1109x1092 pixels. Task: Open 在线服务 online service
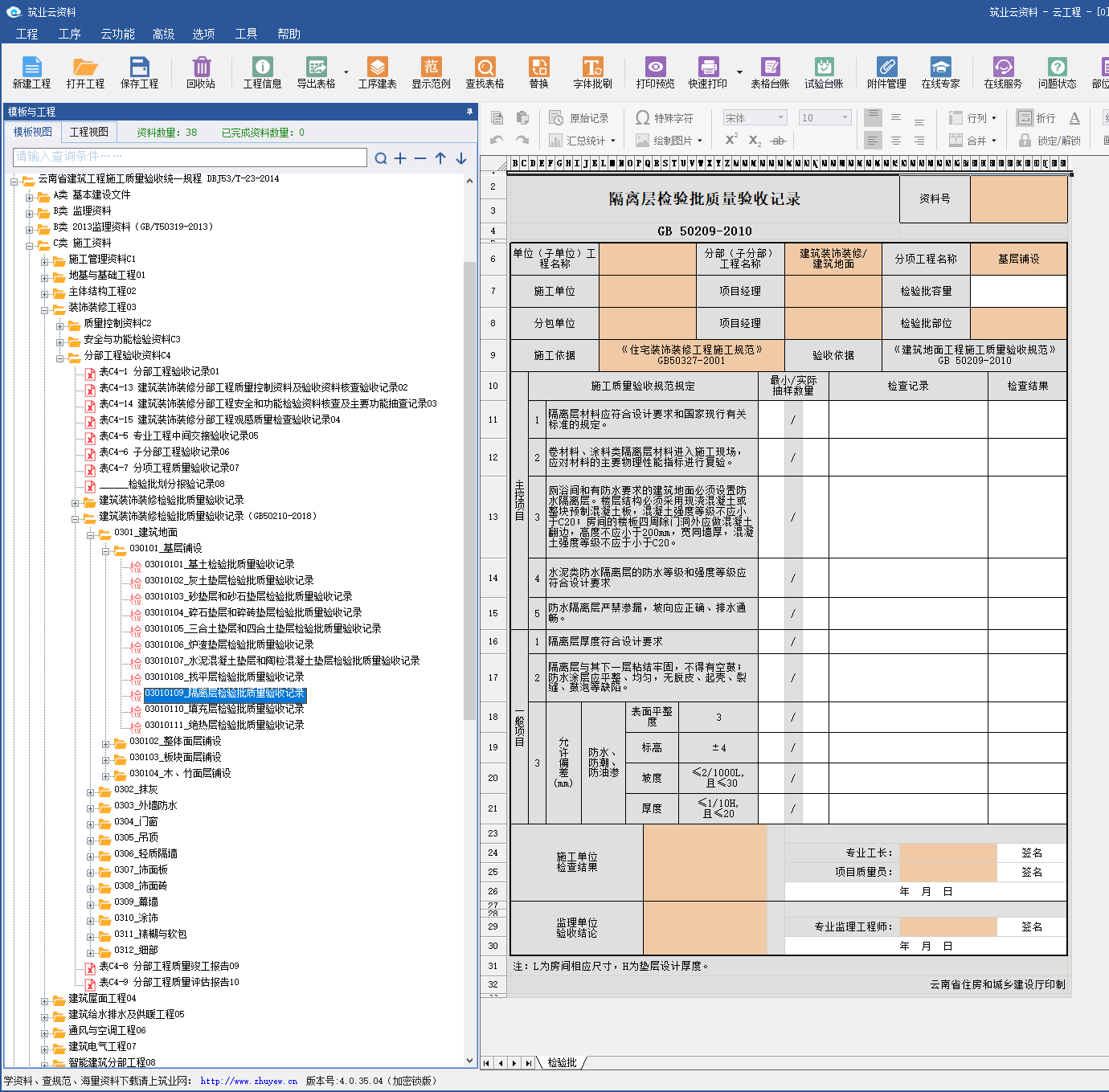point(1003,72)
